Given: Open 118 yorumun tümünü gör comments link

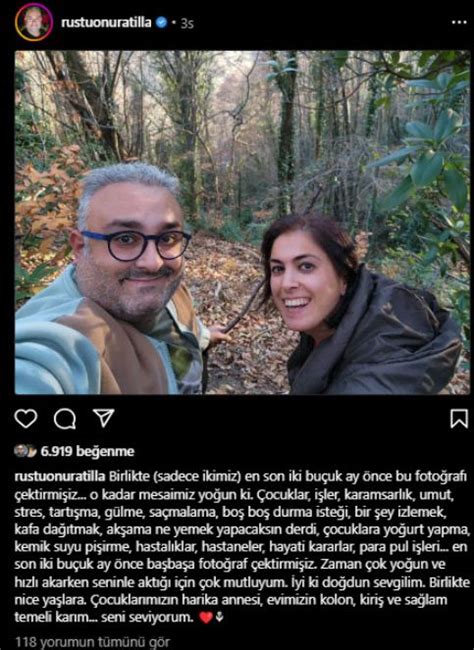Looking at the screenshot, I should coord(92,642).
